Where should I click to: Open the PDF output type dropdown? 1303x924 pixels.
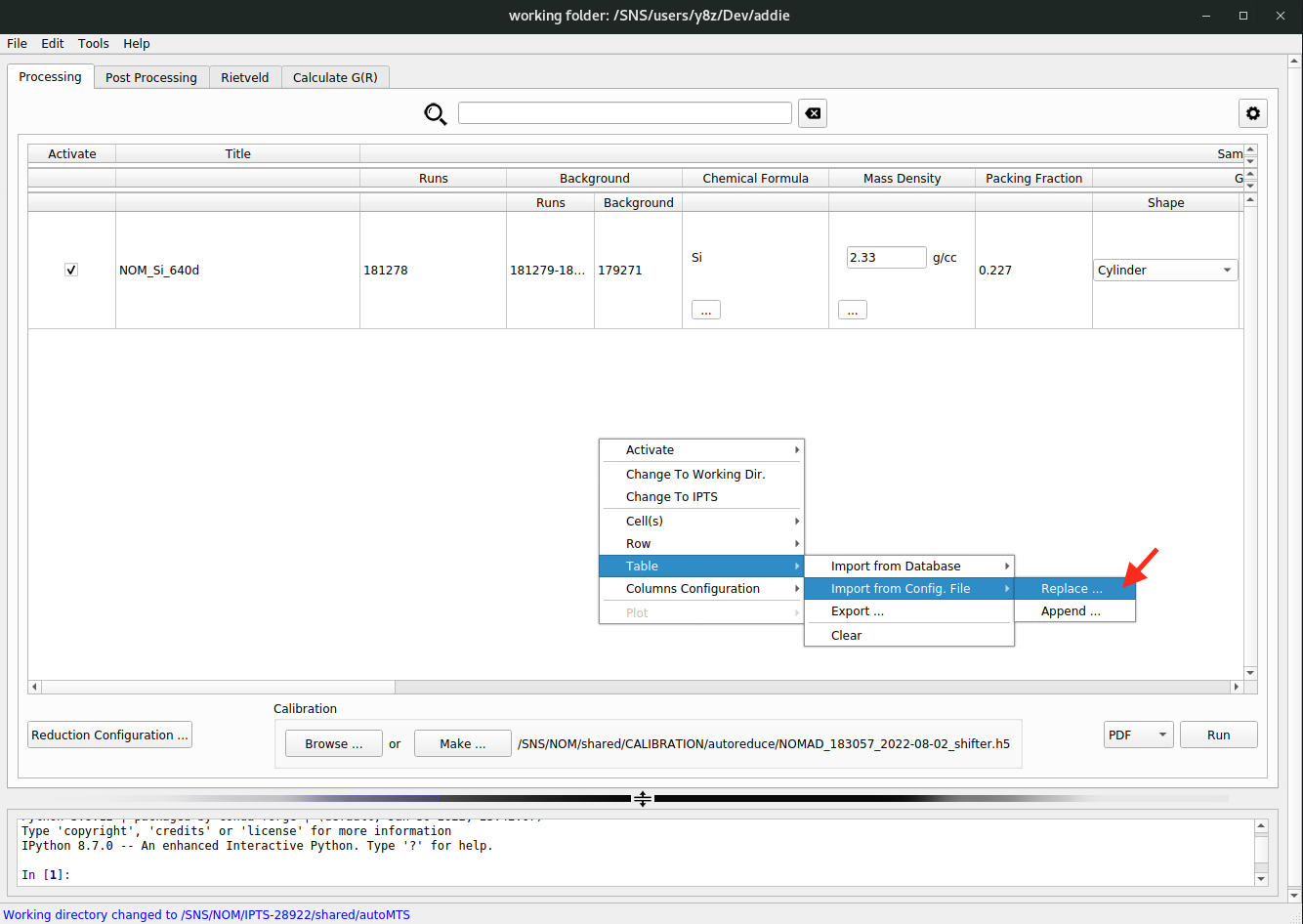tap(1137, 735)
